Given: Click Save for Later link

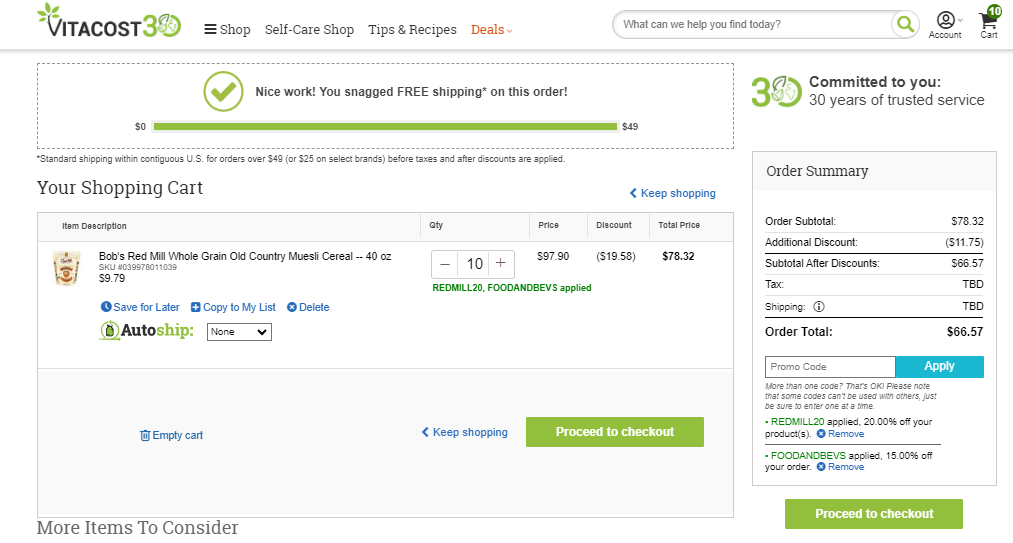Looking at the screenshot, I should point(140,307).
